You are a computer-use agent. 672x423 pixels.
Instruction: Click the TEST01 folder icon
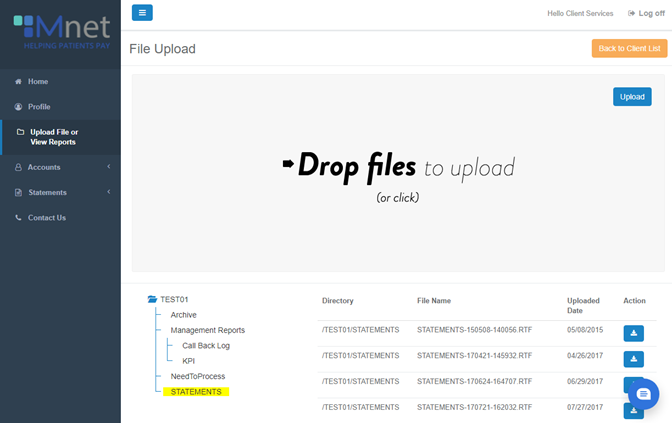click(152, 299)
